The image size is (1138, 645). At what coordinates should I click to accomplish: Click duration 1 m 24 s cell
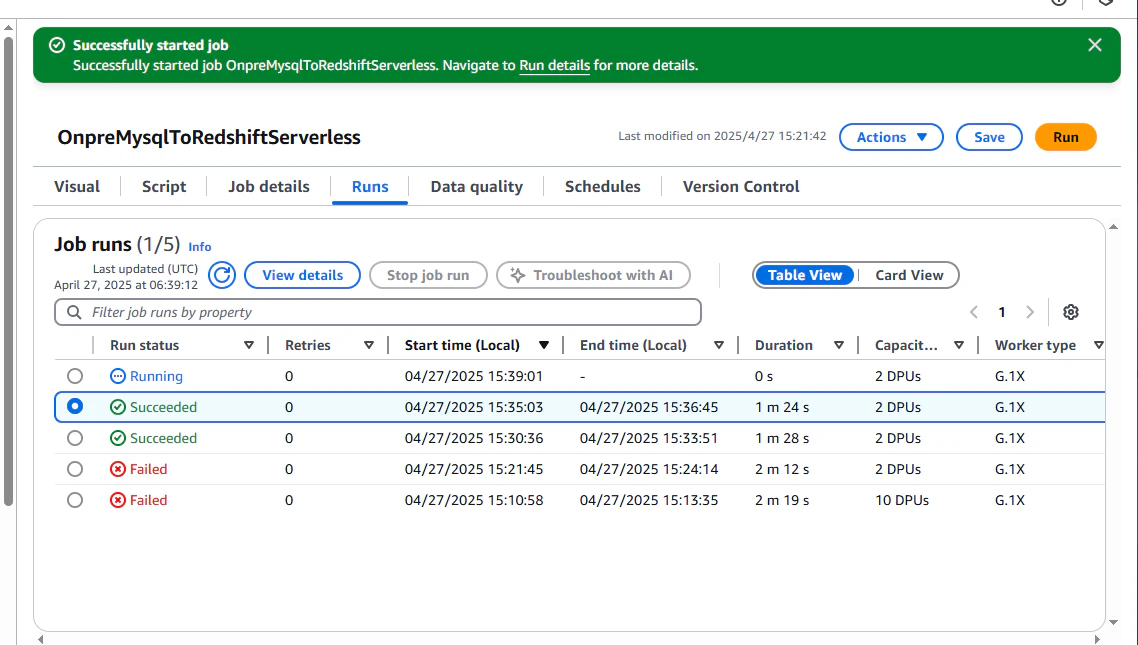[782, 407]
